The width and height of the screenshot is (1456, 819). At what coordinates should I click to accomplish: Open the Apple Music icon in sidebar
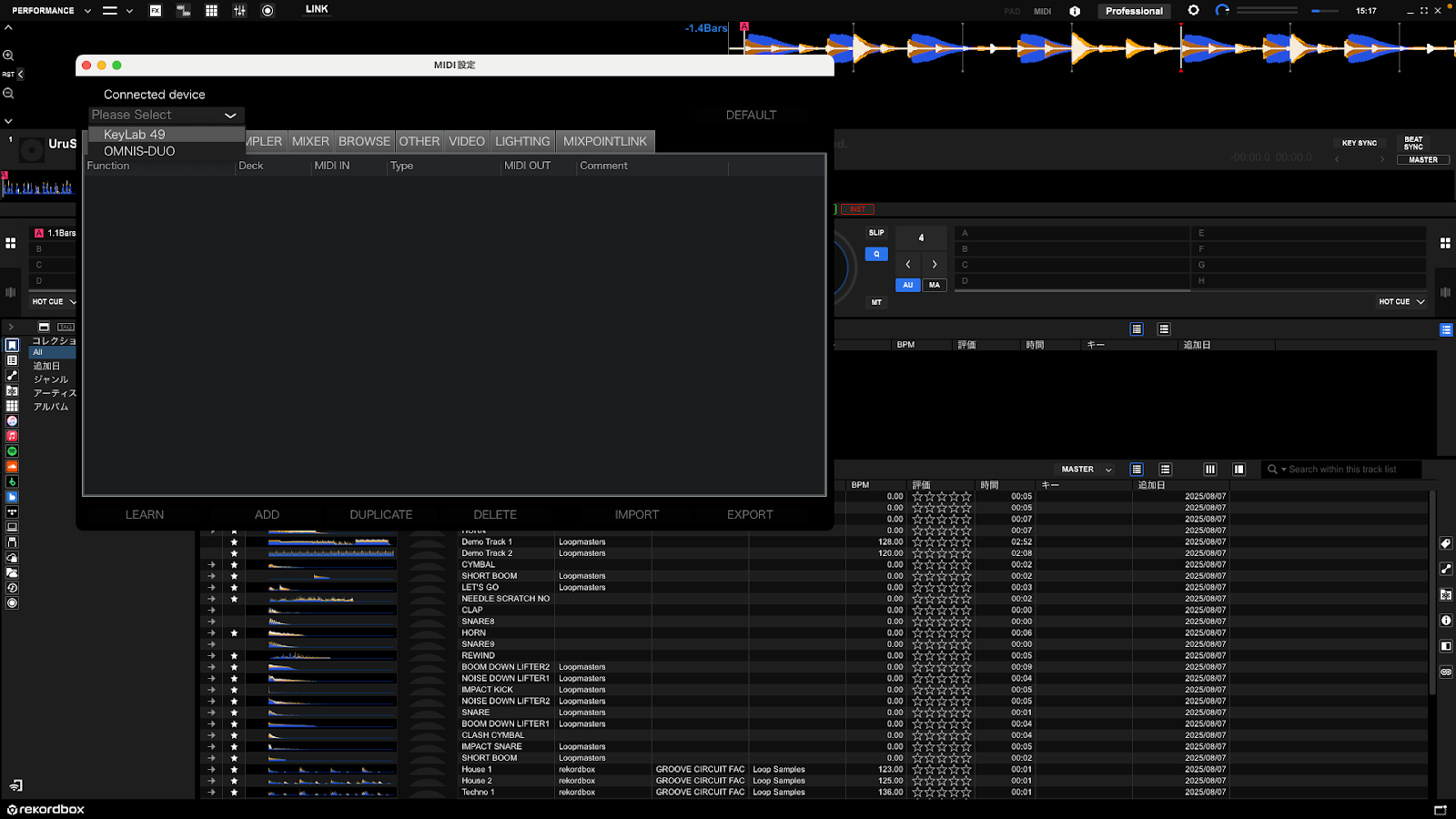(12, 437)
